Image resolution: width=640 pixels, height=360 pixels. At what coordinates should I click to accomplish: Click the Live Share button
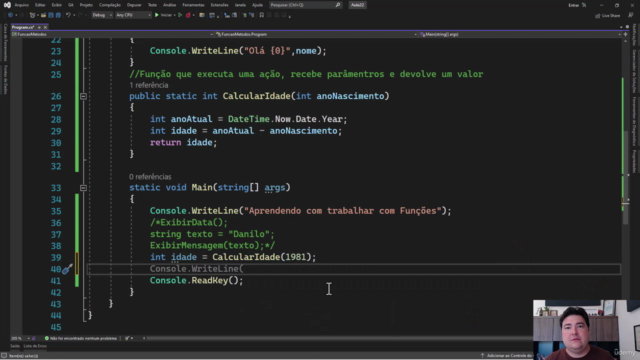608,16
